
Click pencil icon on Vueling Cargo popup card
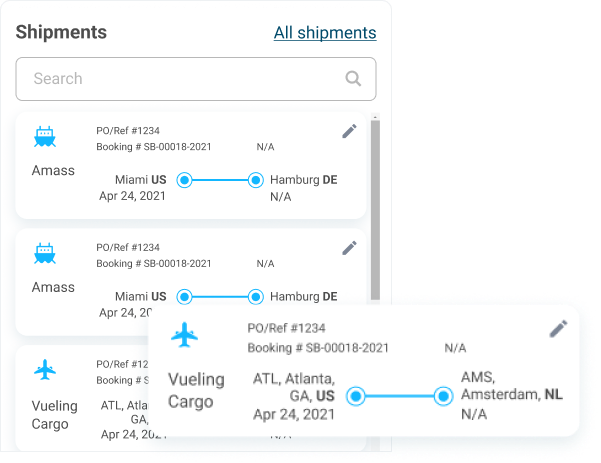tap(558, 329)
